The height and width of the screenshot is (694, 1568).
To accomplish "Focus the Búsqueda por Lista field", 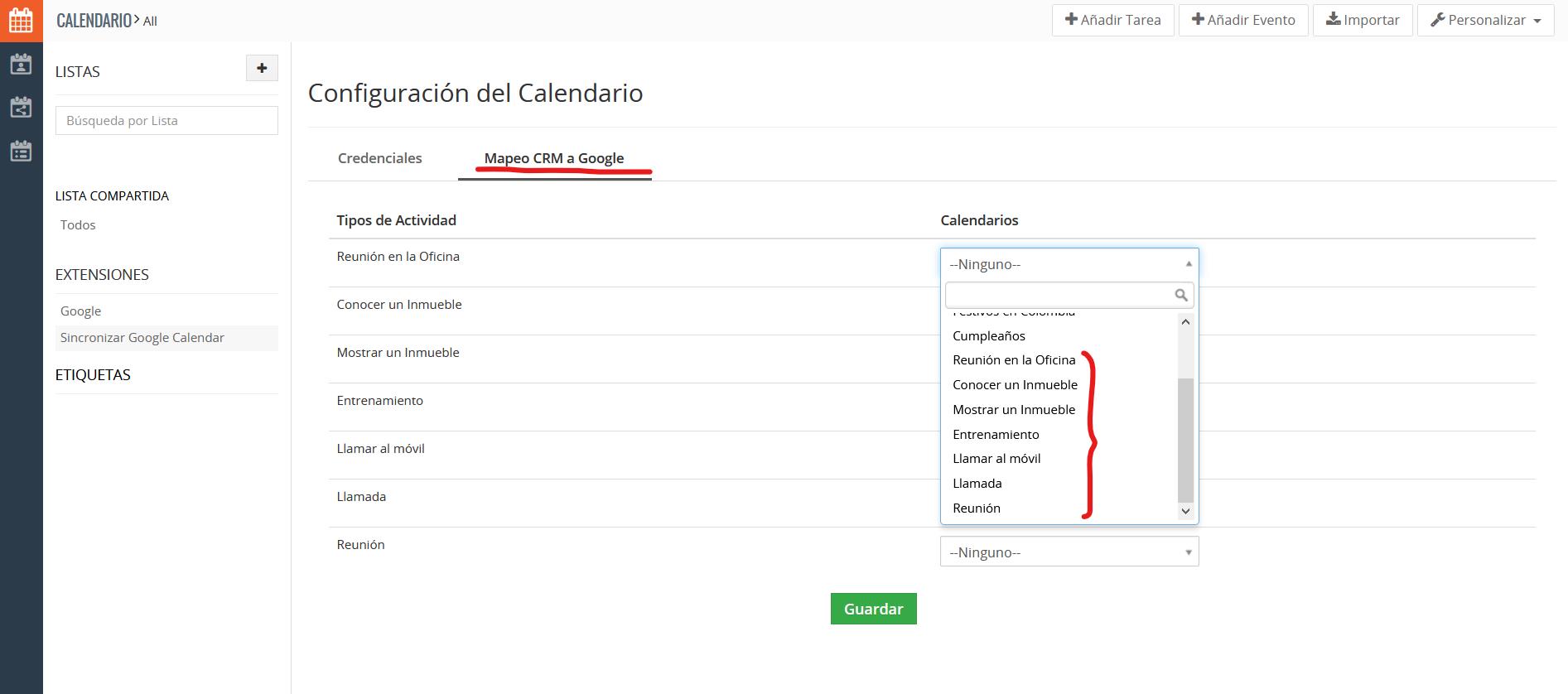I will pyautogui.click(x=166, y=121).
